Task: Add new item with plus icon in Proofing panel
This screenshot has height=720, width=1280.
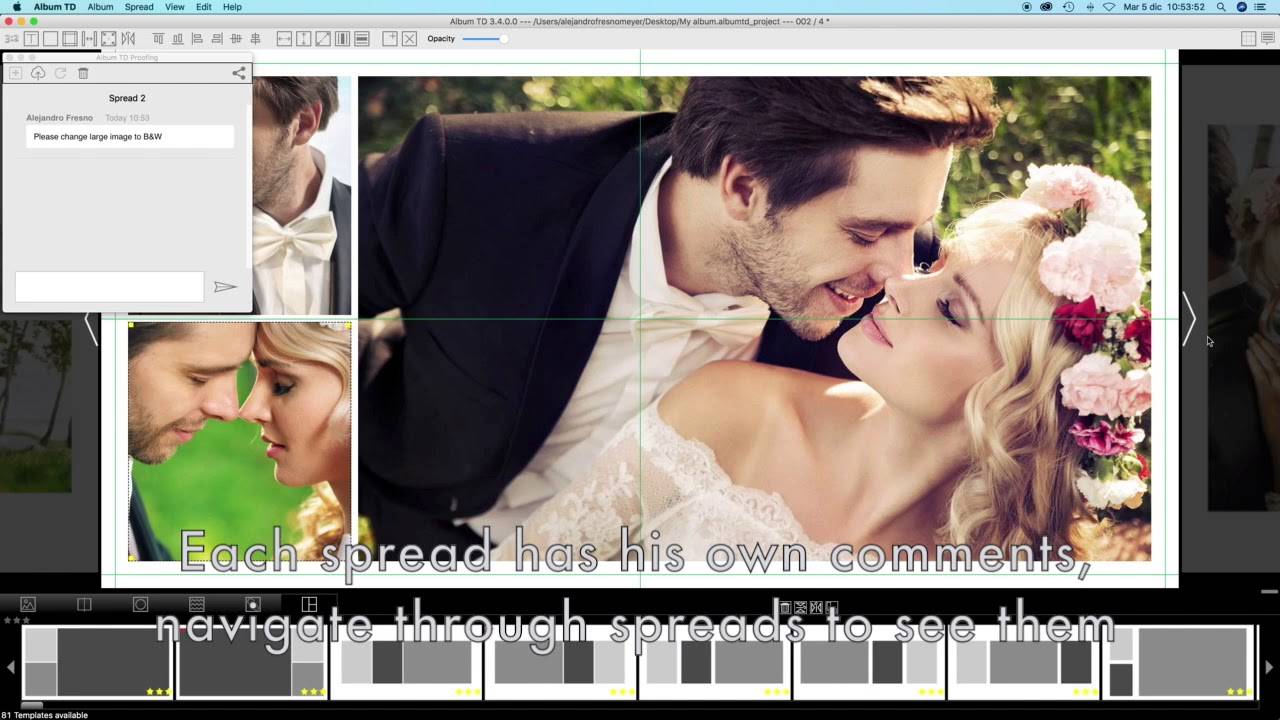Action: (x=15, y=73)
